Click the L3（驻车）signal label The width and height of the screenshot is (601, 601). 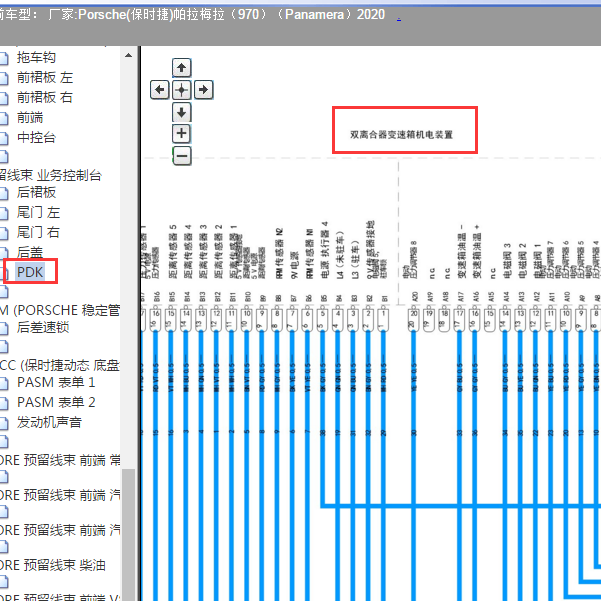(355, 259)
